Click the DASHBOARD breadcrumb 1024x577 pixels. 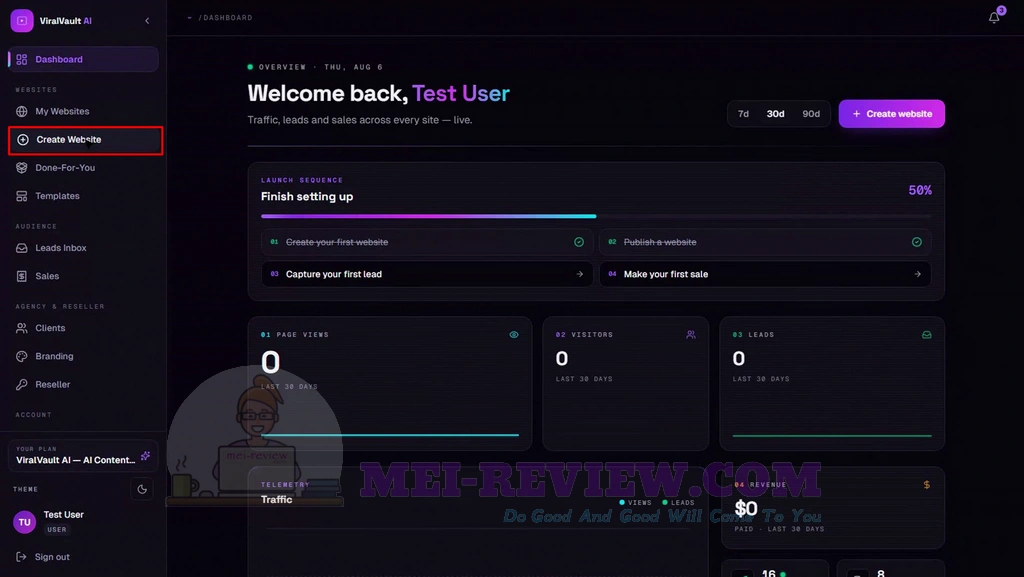pyautogui.click(x=227, y=18)
